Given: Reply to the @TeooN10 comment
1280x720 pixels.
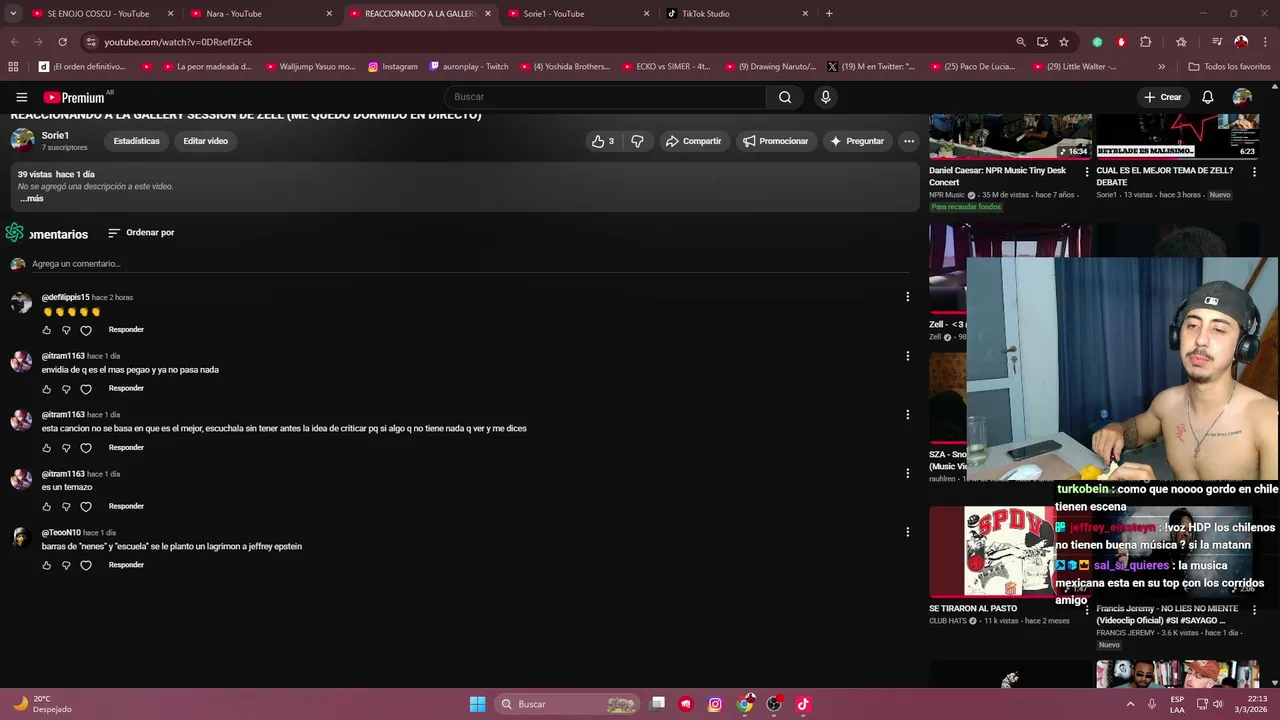Looking at the screenshot, I should point(126,565).
